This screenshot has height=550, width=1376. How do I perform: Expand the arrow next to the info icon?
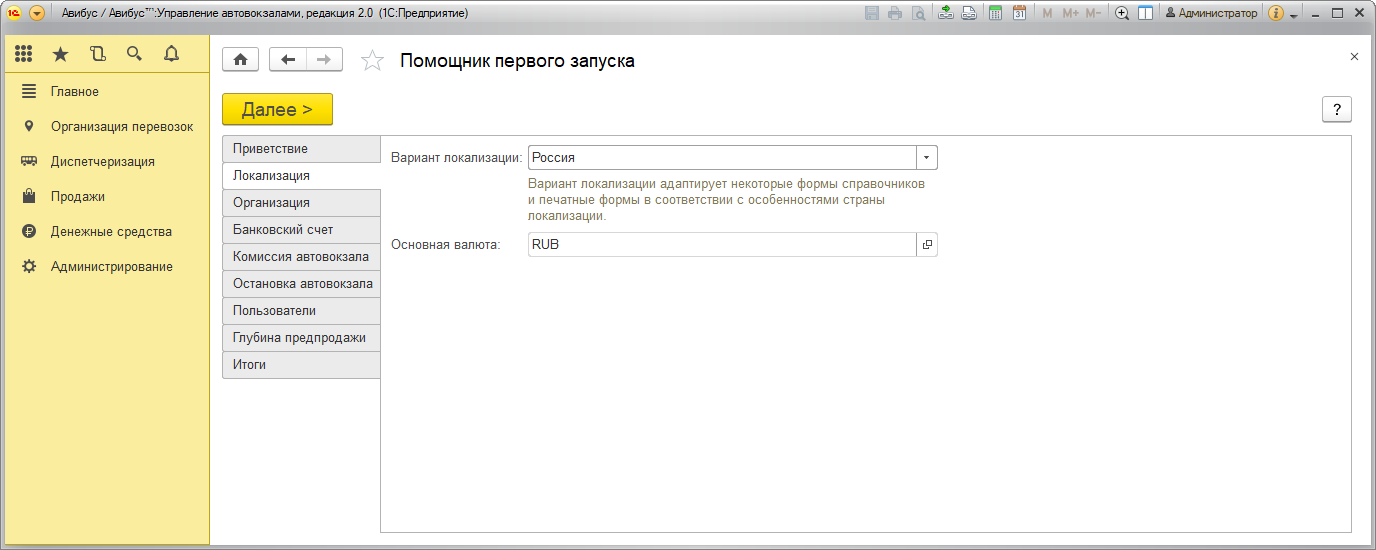(x=1293, y=15)
